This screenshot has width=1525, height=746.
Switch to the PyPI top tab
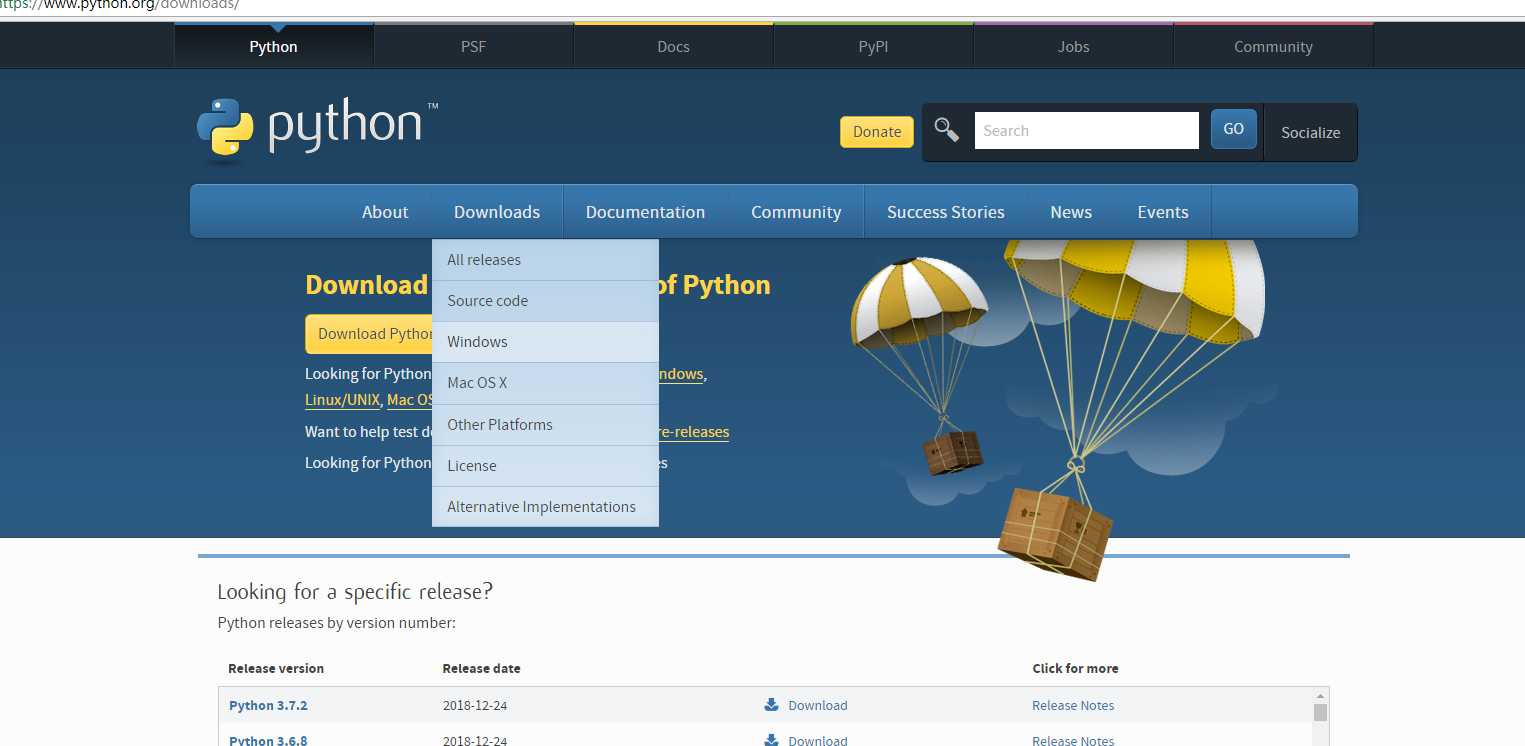[x=874, y=46]
